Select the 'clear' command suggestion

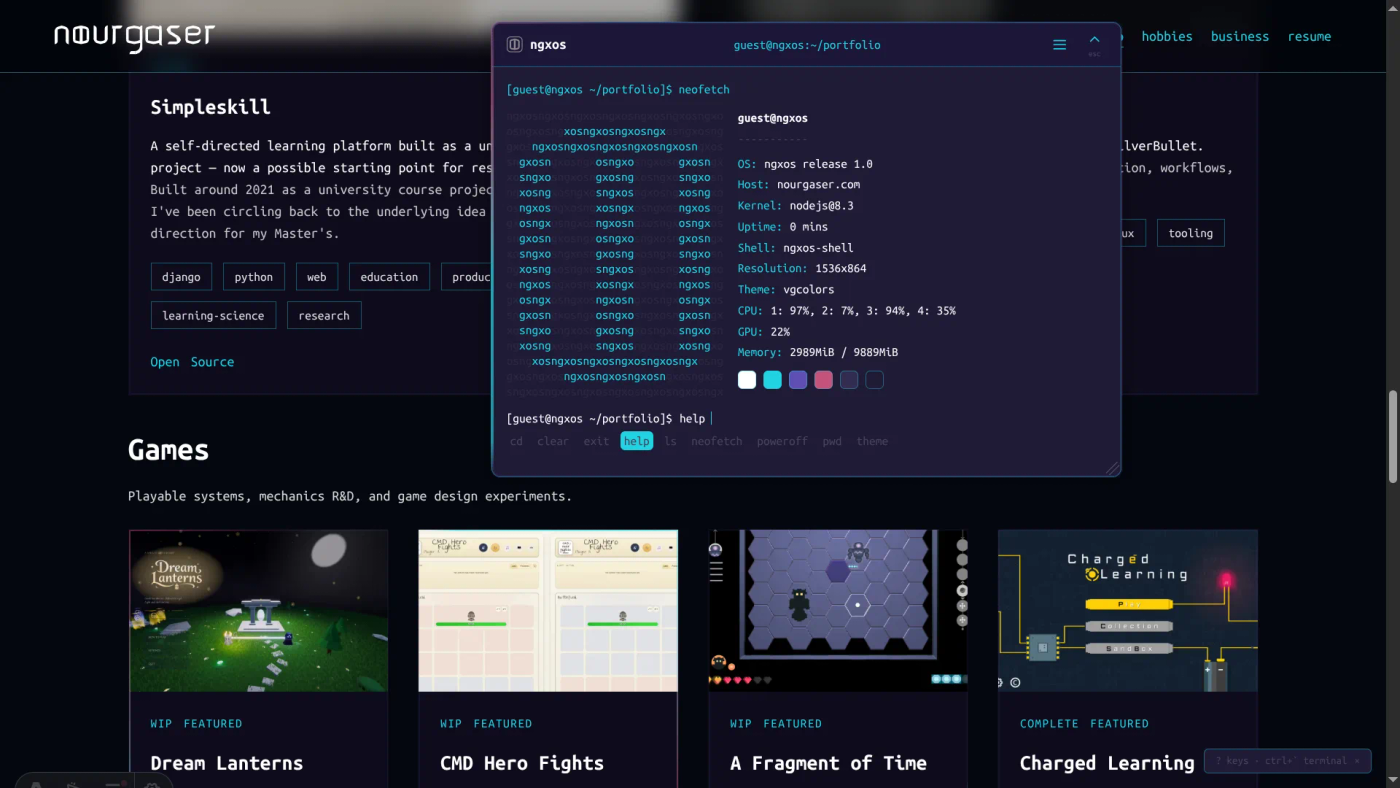(x=553, y=441)
